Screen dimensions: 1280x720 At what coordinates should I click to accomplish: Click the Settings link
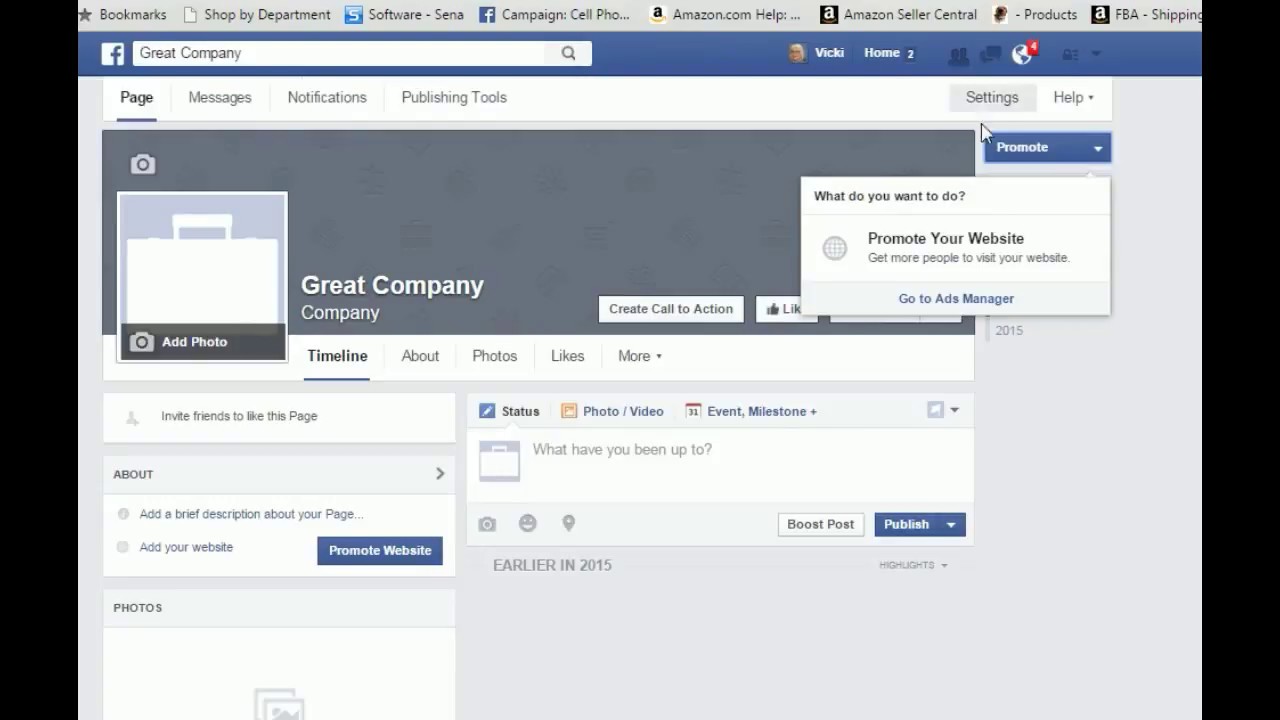tap(992, 97)
